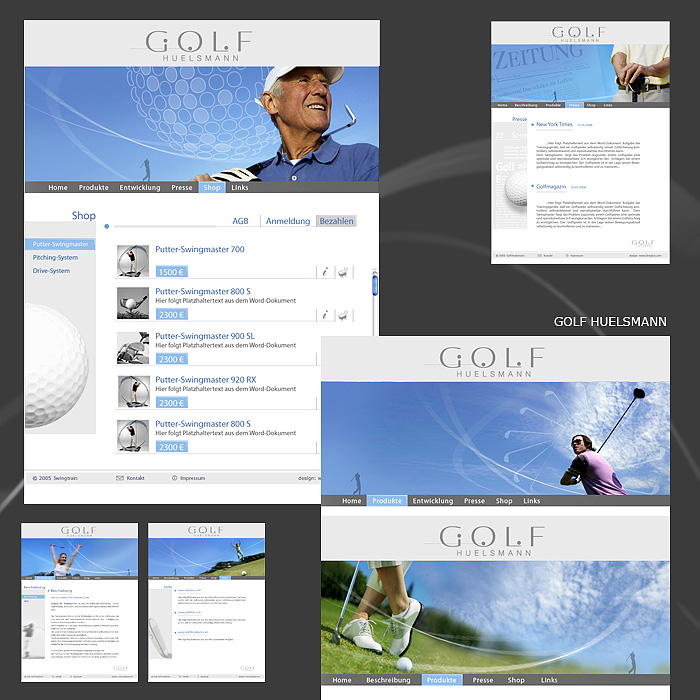The image size is (700, 700).
Task: Click the Shop heading above the sidebar
Action: 84,216
